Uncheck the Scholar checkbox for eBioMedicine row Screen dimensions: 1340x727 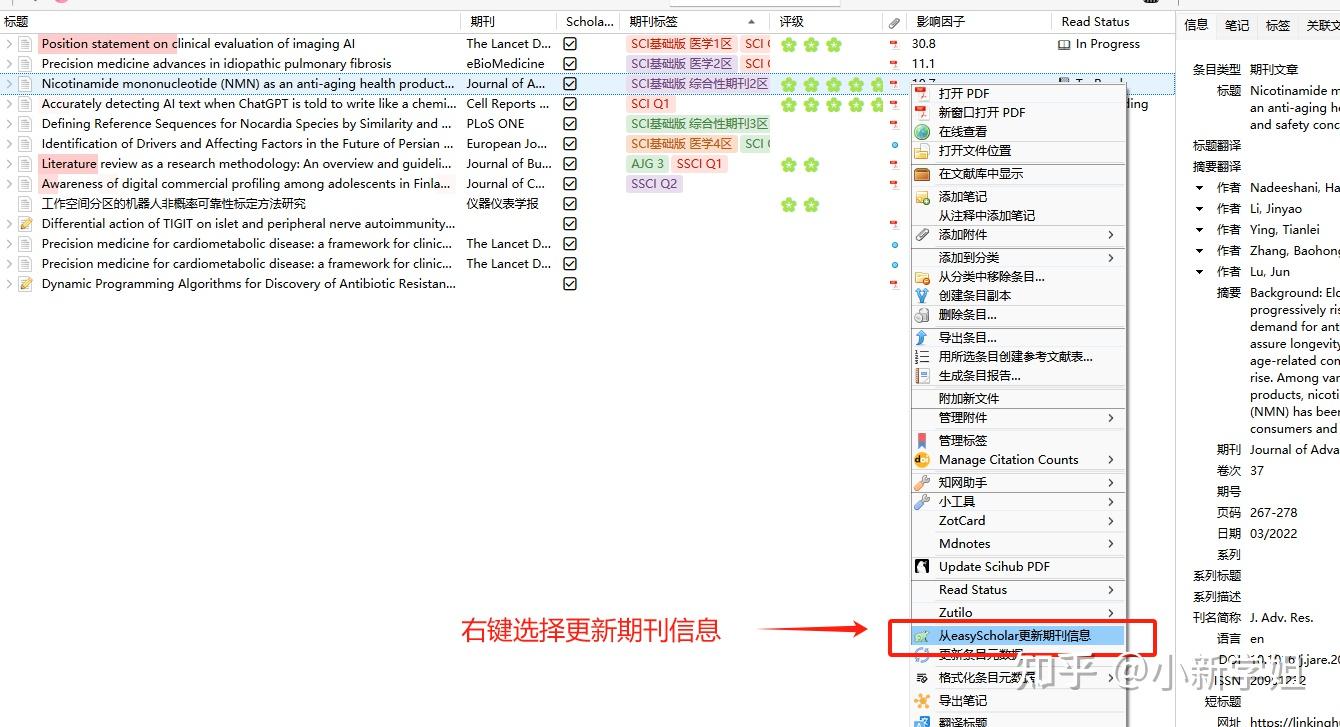[x=570, y=63]
